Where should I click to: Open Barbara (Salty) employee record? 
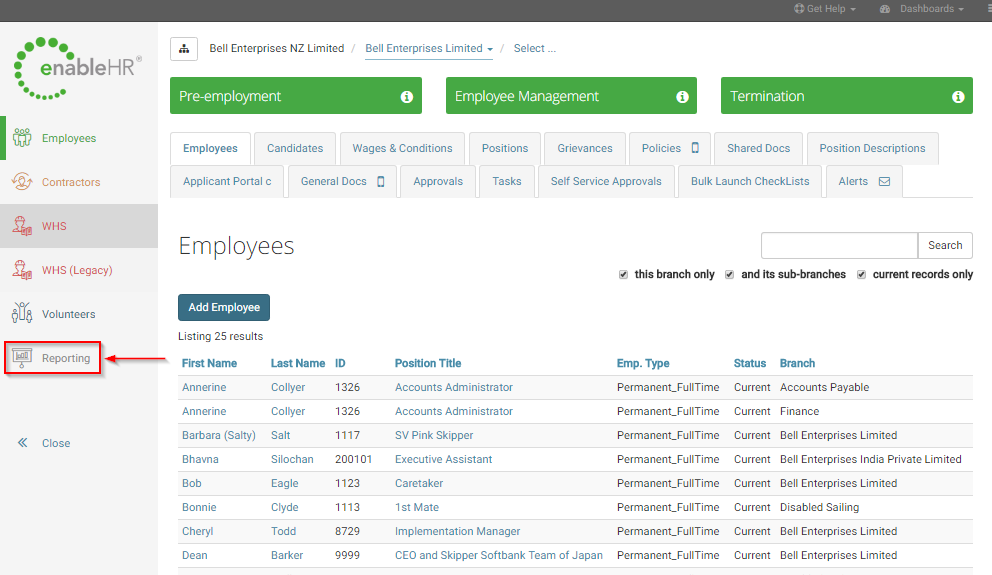point(219,435)
